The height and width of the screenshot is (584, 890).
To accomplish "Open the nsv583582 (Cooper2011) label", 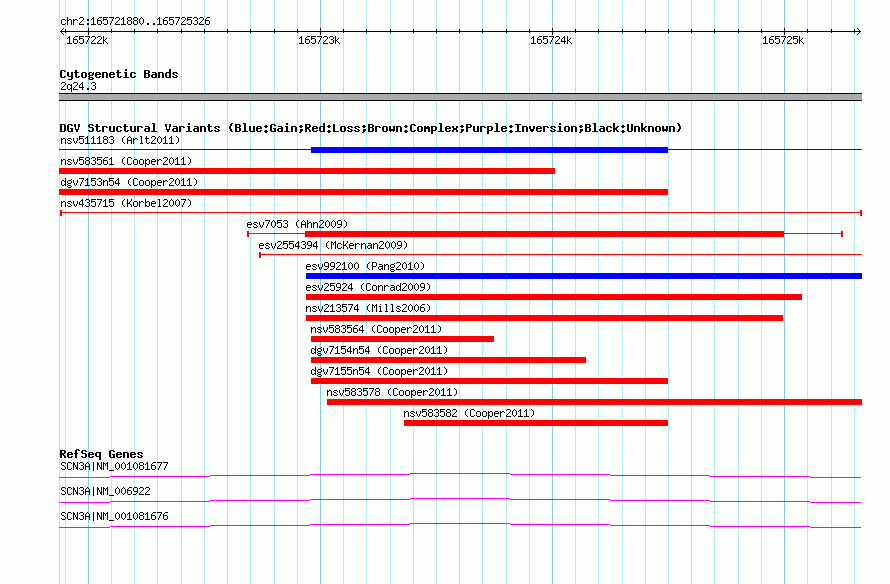I will coord(469,413).
